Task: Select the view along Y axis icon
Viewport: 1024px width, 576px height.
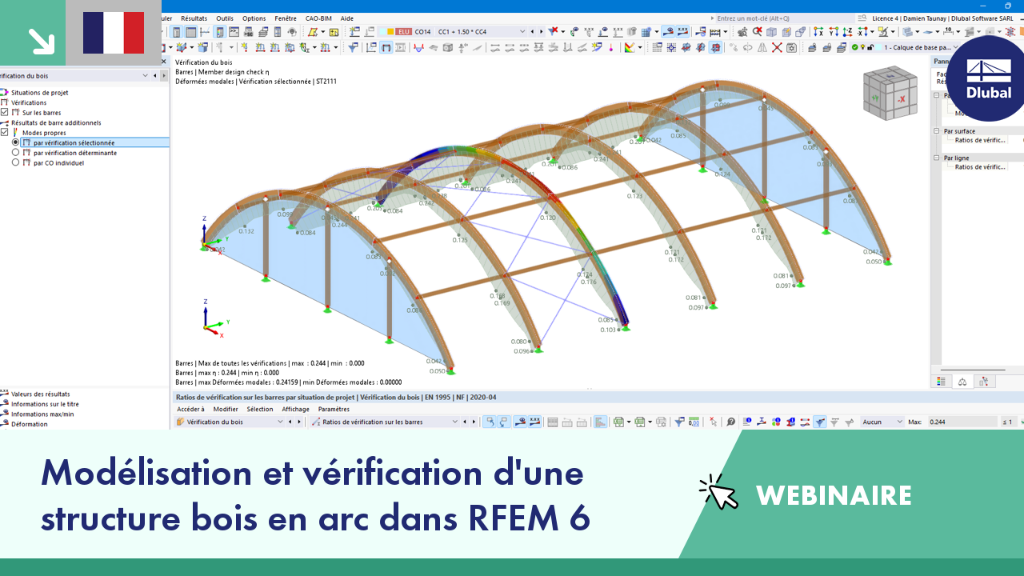Action: 833,31
